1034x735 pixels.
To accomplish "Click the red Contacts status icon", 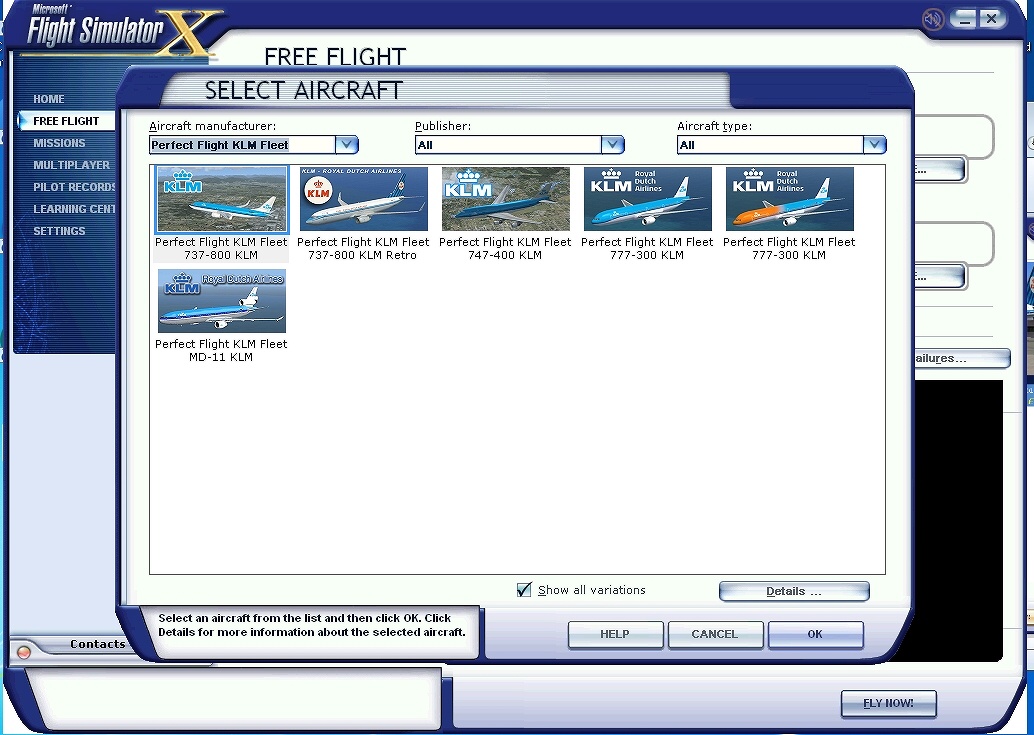I will pos(24,652).
